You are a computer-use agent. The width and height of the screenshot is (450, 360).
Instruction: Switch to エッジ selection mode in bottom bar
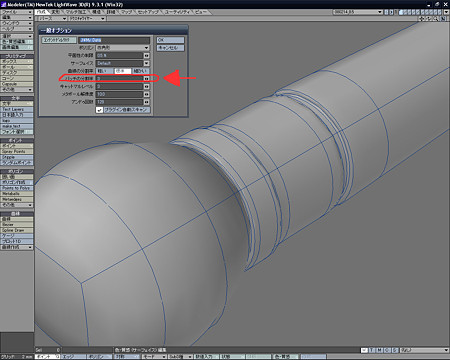(73, 357)
